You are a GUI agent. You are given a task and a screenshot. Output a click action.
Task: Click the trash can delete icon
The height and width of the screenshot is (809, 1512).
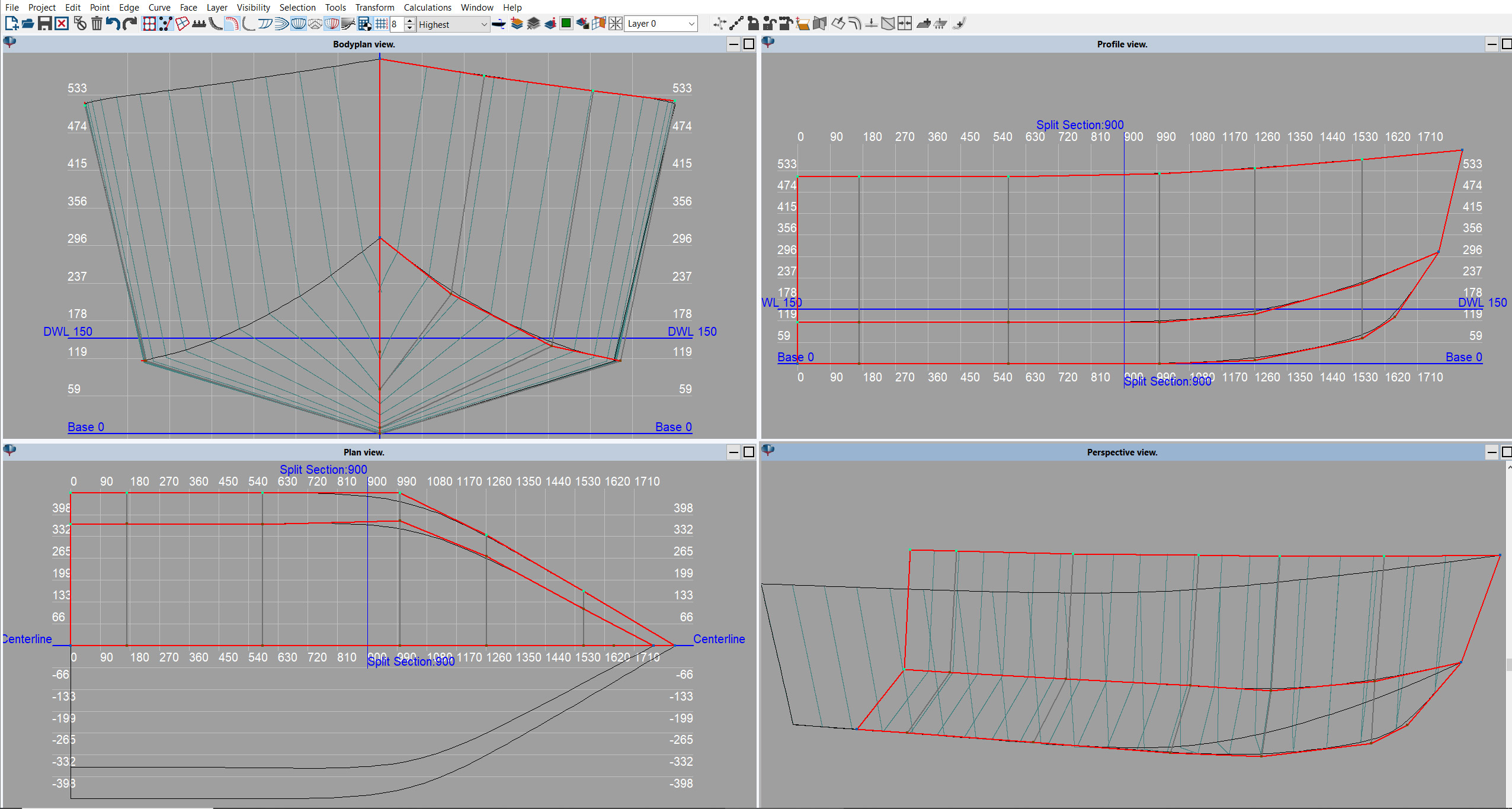pos(97,24)
